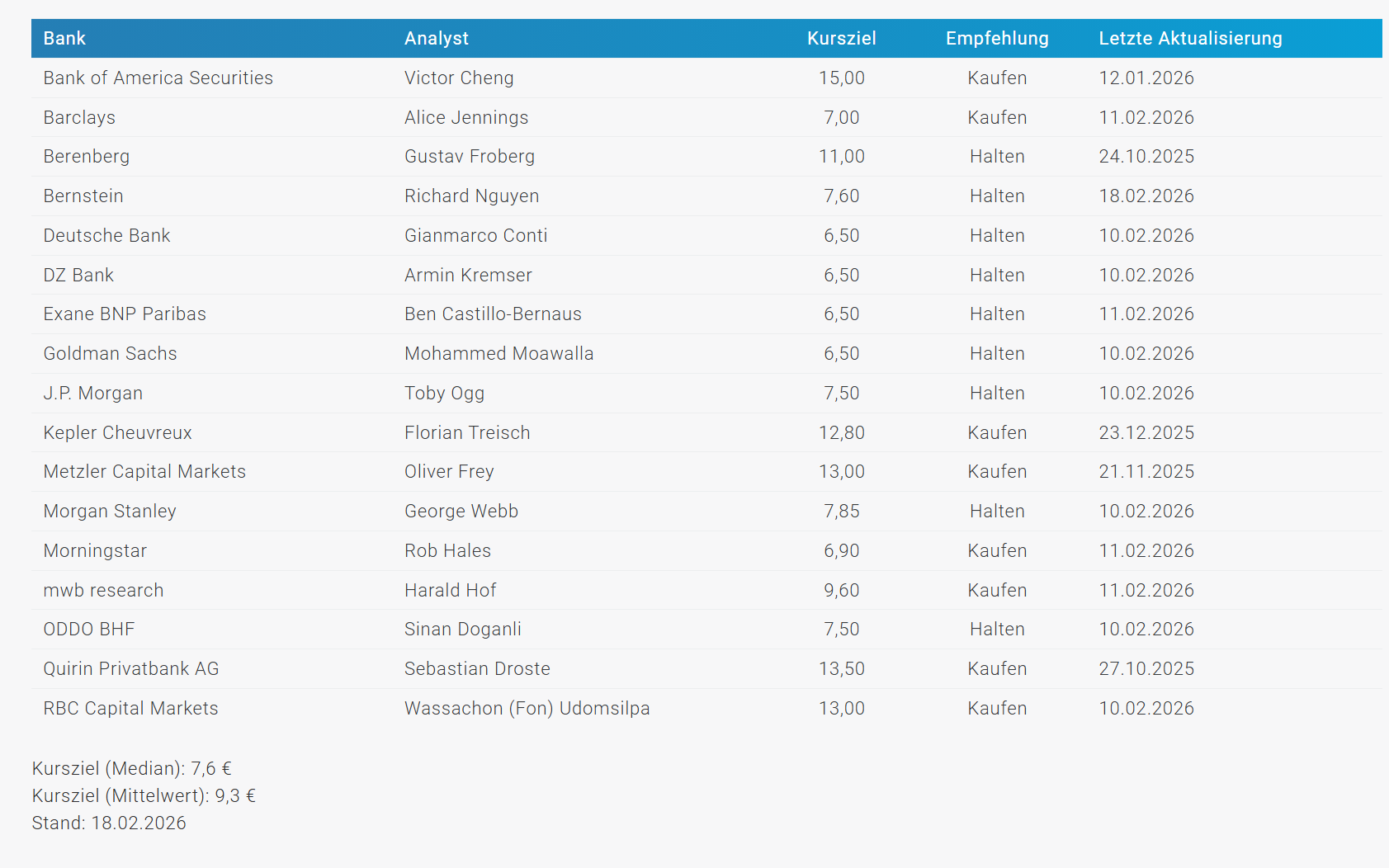
Task: Click analyst name Sinan Doganli
Action: (463, 630)
